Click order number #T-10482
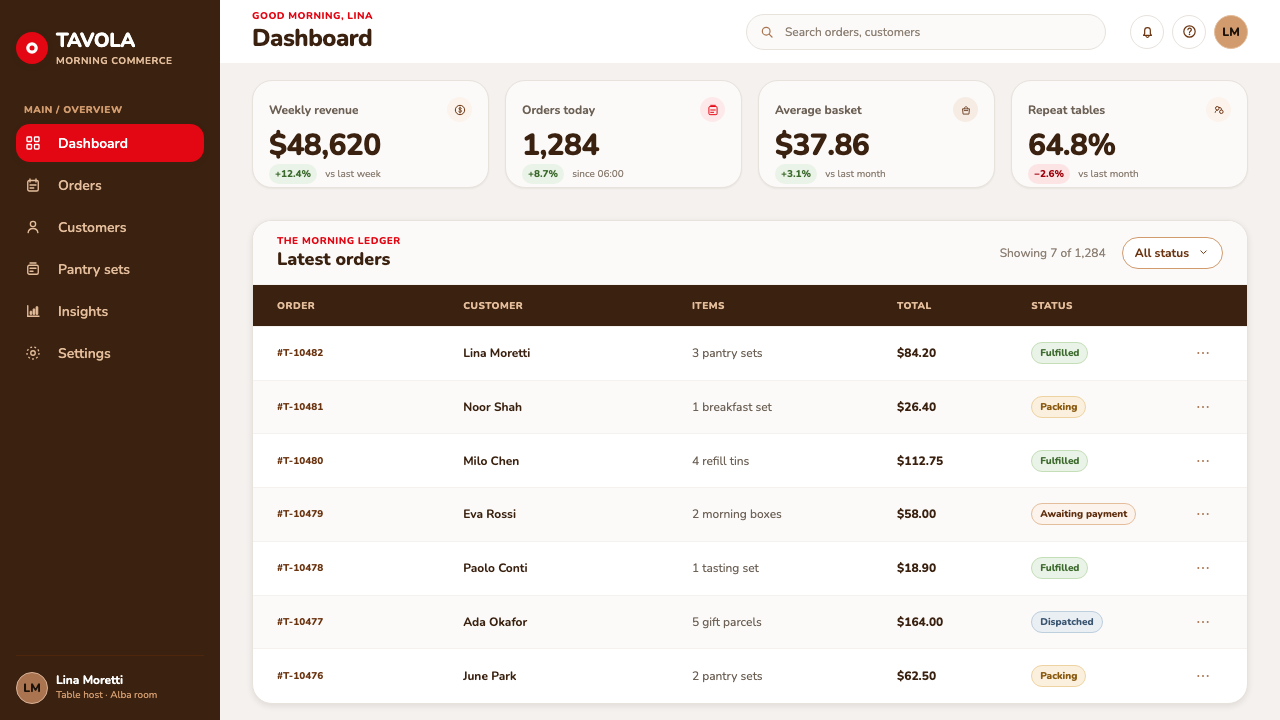Screen dimensions: 1280x720 [300, 353]
